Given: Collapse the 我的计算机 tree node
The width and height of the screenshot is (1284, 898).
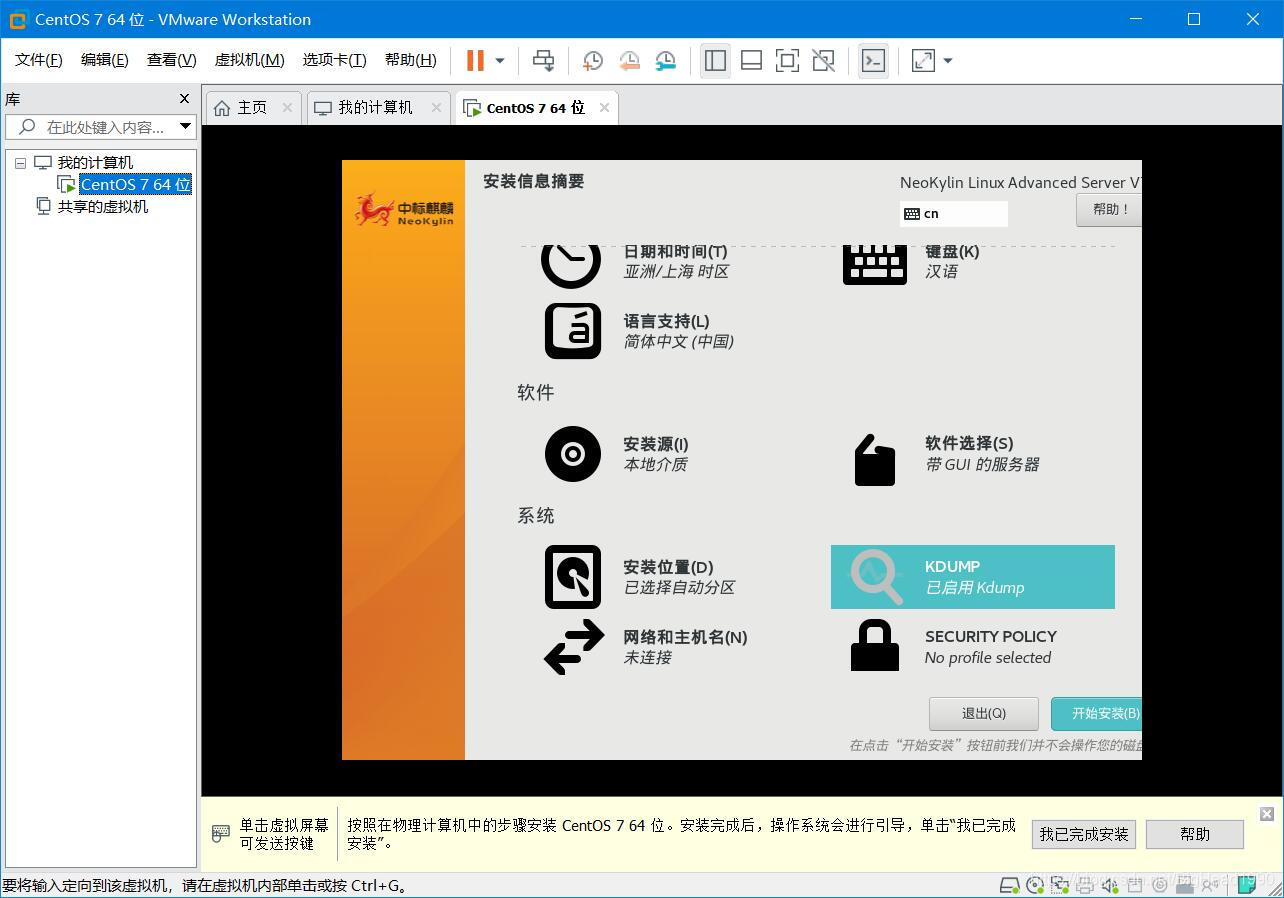Looking at the screenshot, I should (x=20, y=163).
